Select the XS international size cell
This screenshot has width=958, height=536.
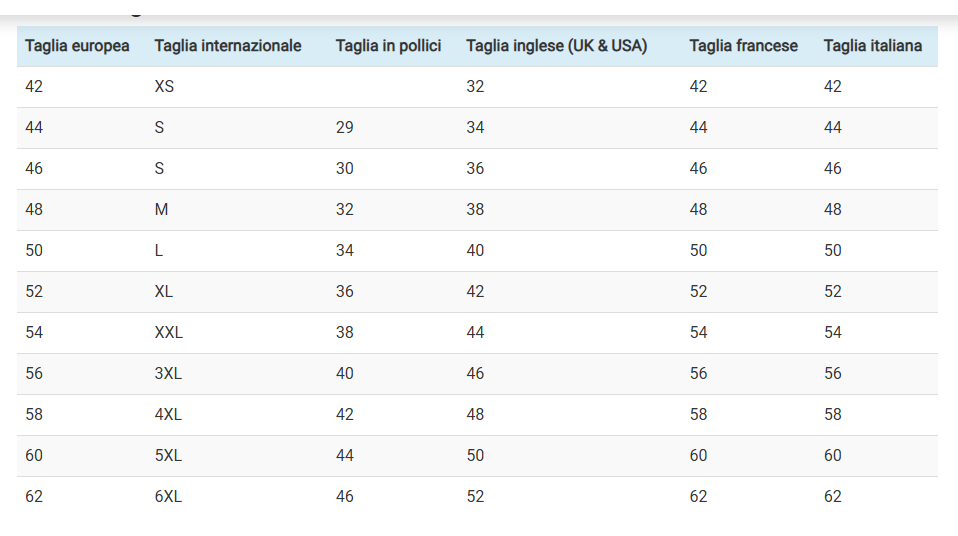[x=164, y=86]
